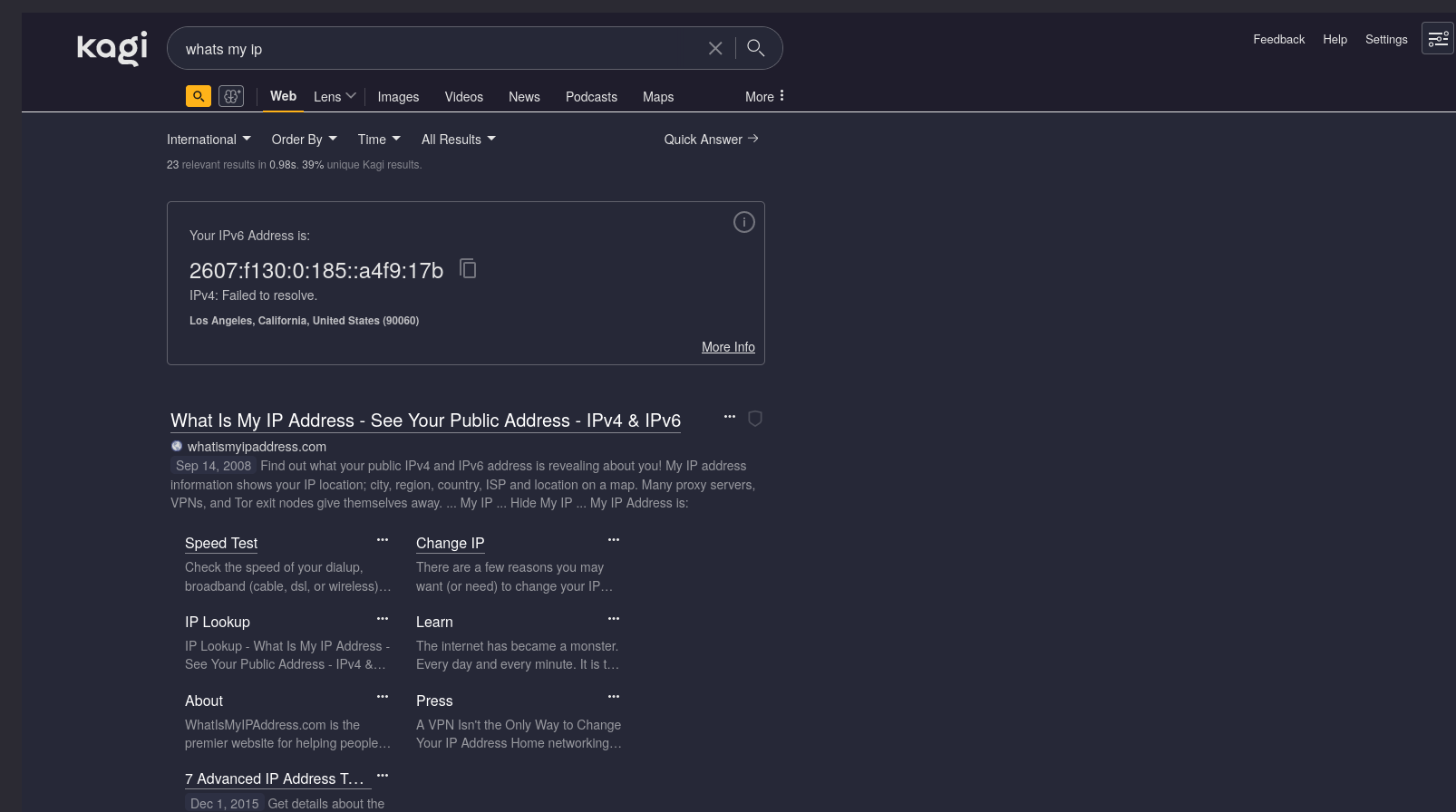Screen dimensions: 1456x812
Task: Open the Speed Test sublink
Action: click(x=221, y=543)
